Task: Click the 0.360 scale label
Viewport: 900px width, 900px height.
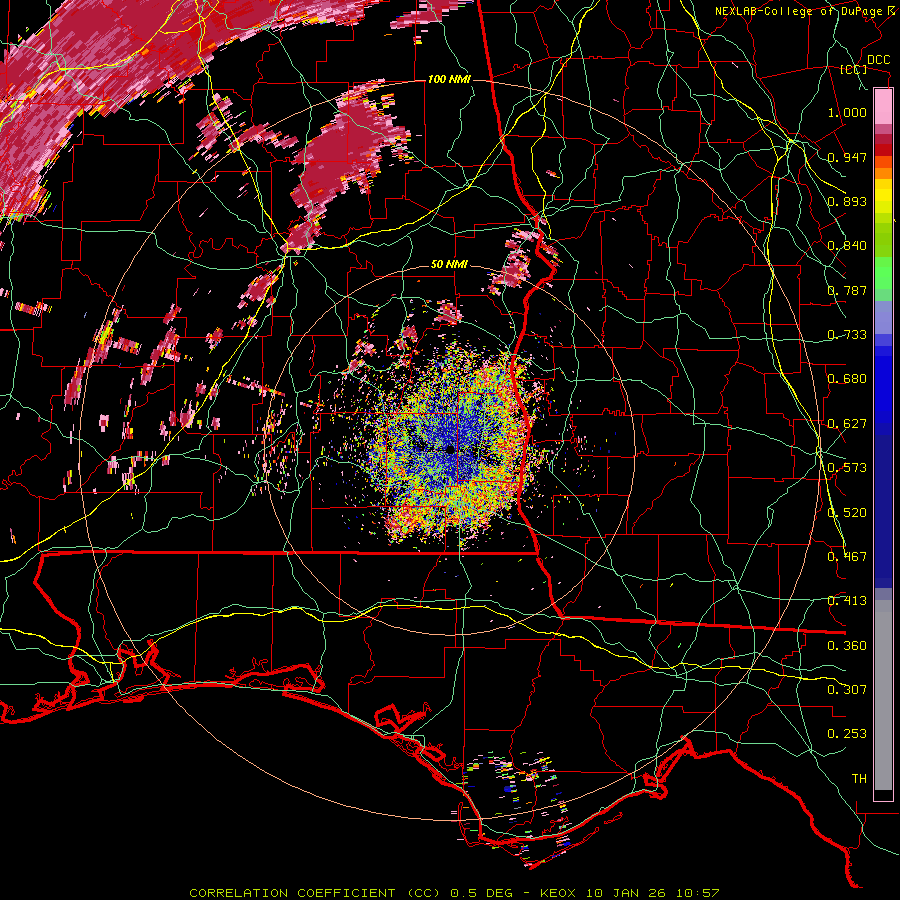Action: 847,646
